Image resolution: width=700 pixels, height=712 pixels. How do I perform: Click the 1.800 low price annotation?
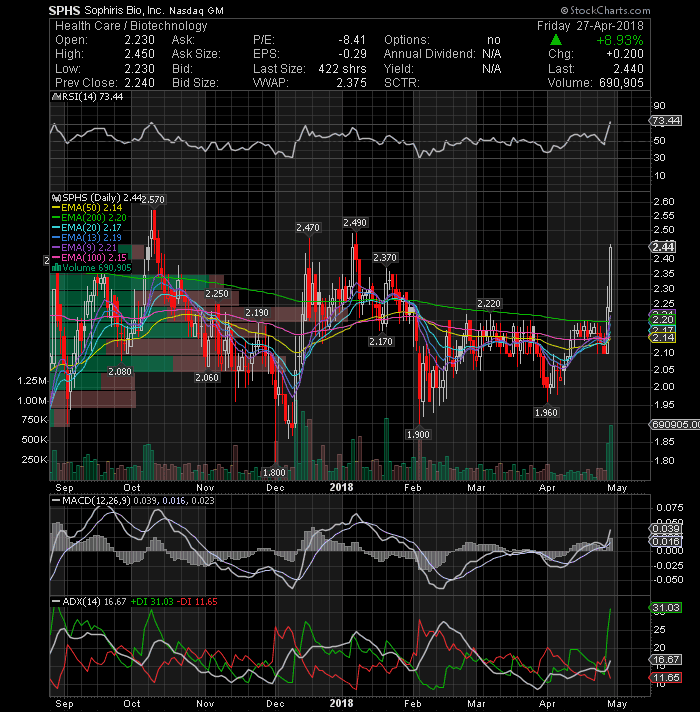point(274,472)
